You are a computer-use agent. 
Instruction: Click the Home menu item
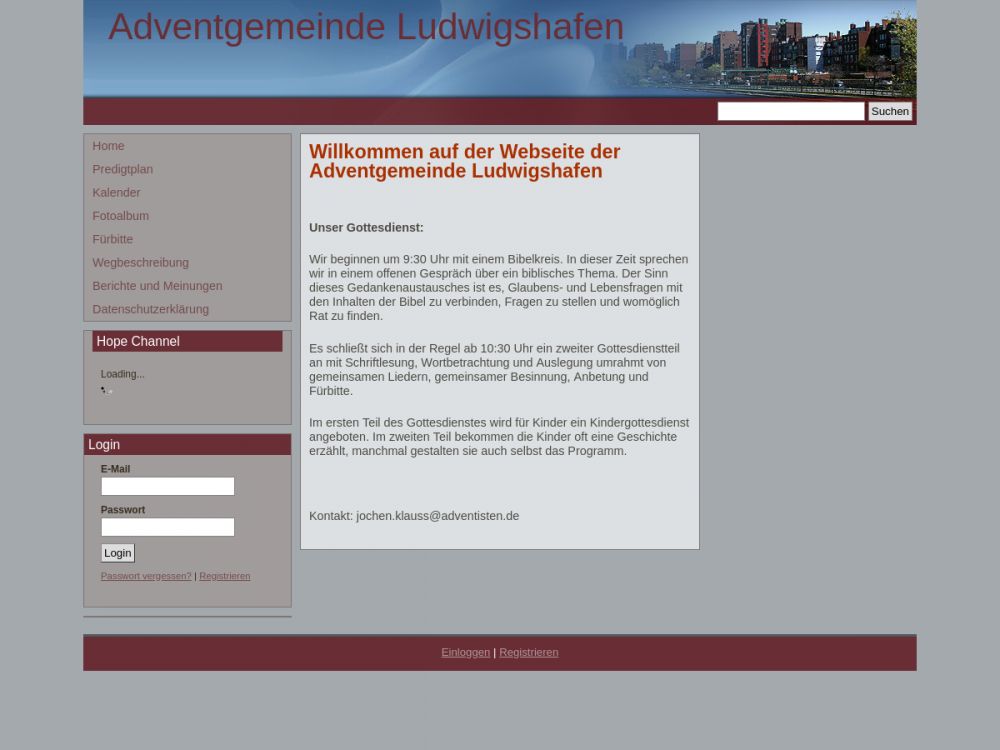coord(108,146)
